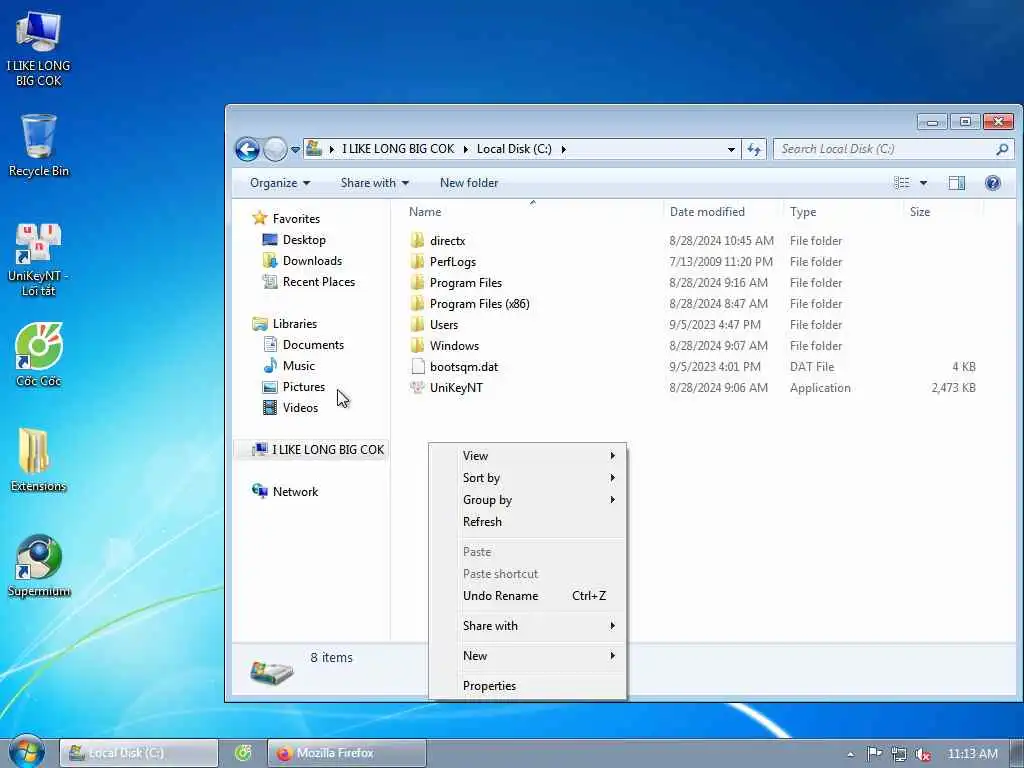Image resolution: width=1024 pixels, height=768 pixels.
Task: Expand the arrow after Local Disk (C:) breadcrumb
Action: tap(564, 150)
